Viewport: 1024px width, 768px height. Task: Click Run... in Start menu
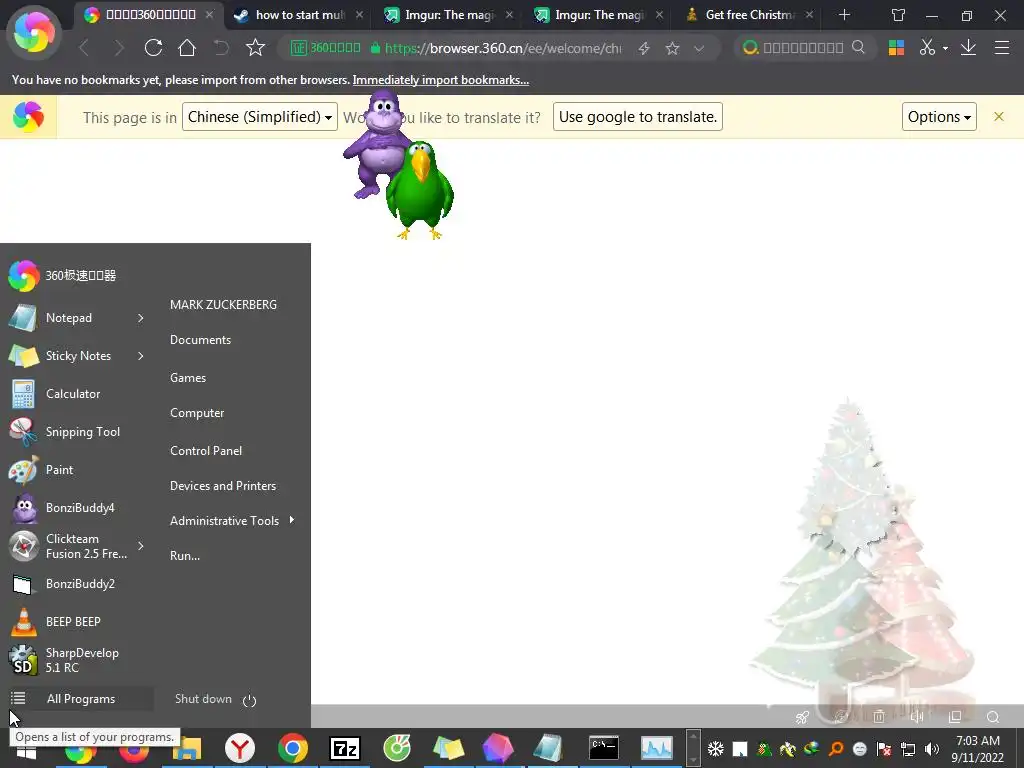tap(185, 556)
